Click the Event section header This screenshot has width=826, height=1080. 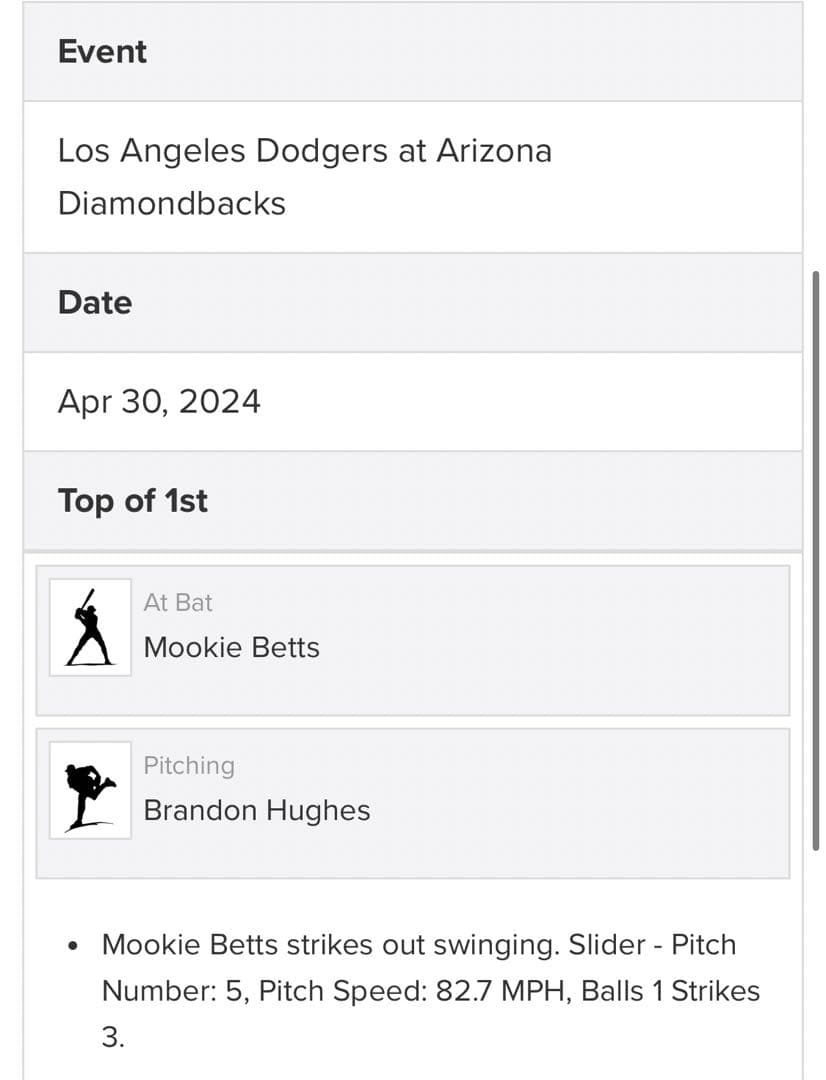point(102,52)
